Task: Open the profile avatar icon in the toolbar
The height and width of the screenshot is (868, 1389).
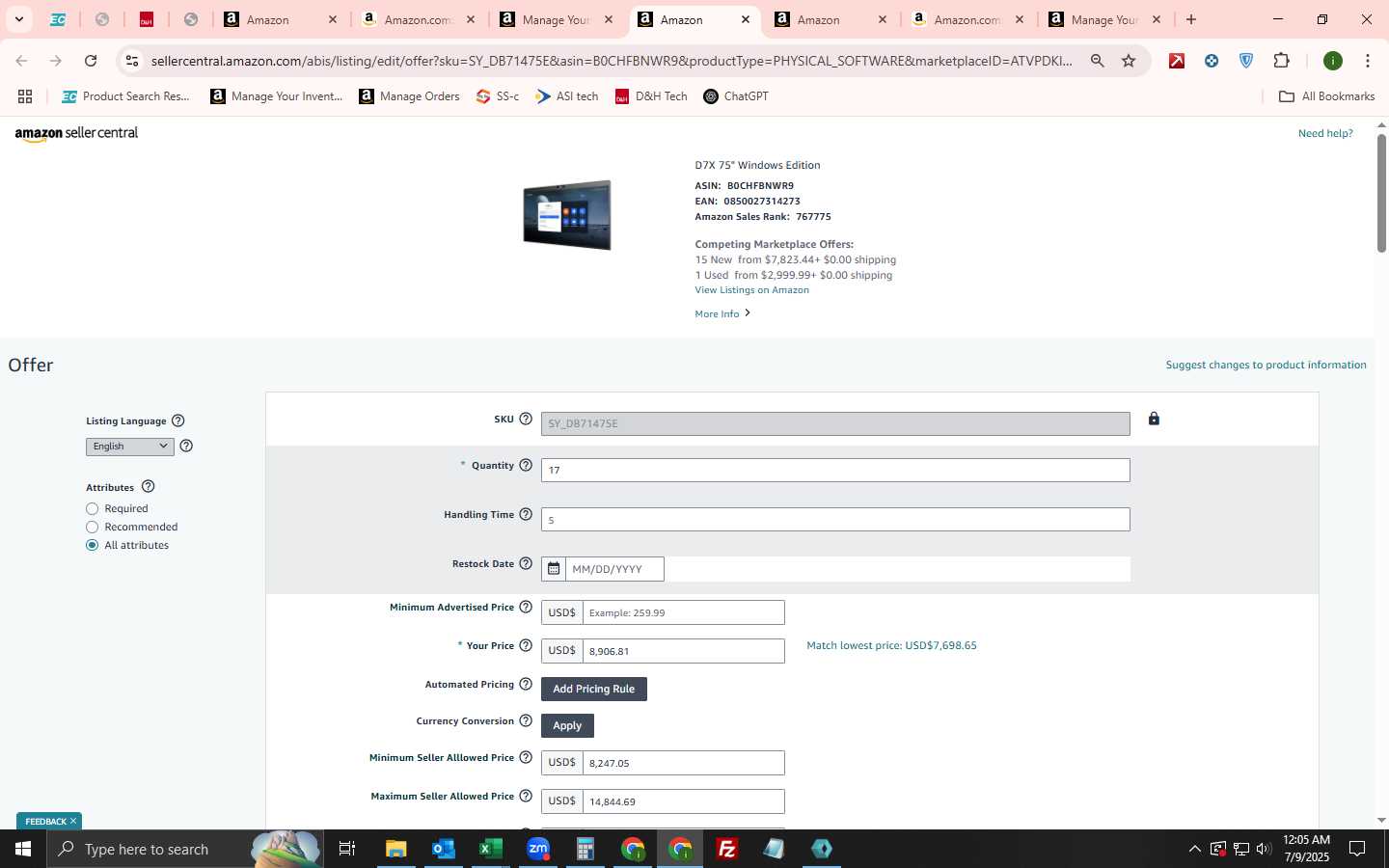Action: click(x=1333, y=61)
